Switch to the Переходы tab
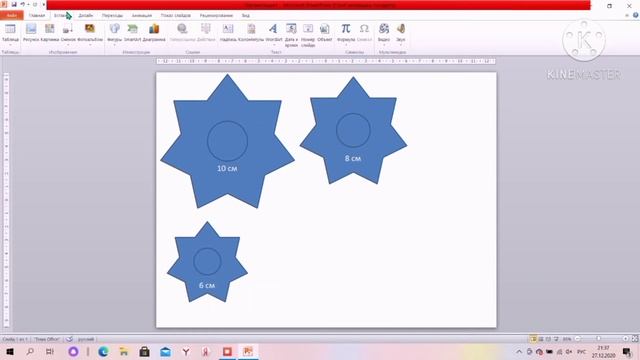The image size is (640, 360). [x=112, y=16]
